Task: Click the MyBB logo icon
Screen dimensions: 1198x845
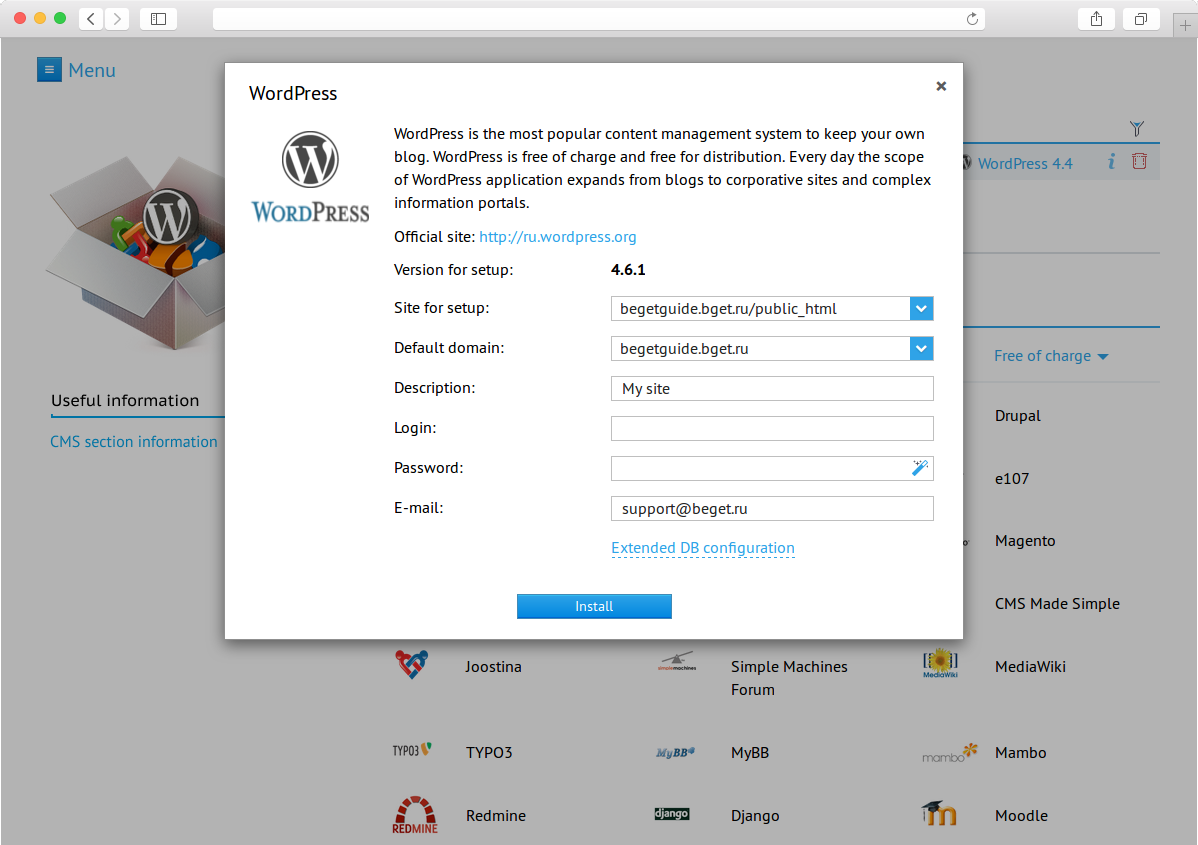Action: [x=675, y=753]
